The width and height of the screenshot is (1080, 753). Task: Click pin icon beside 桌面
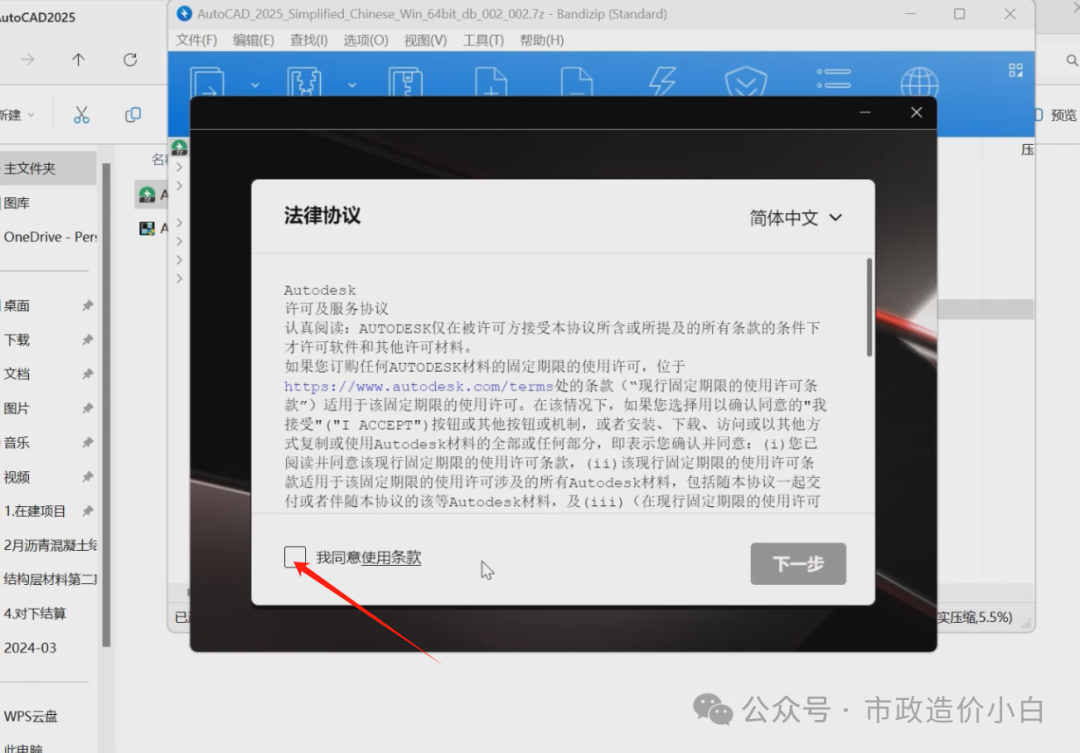tap(87, 305)
